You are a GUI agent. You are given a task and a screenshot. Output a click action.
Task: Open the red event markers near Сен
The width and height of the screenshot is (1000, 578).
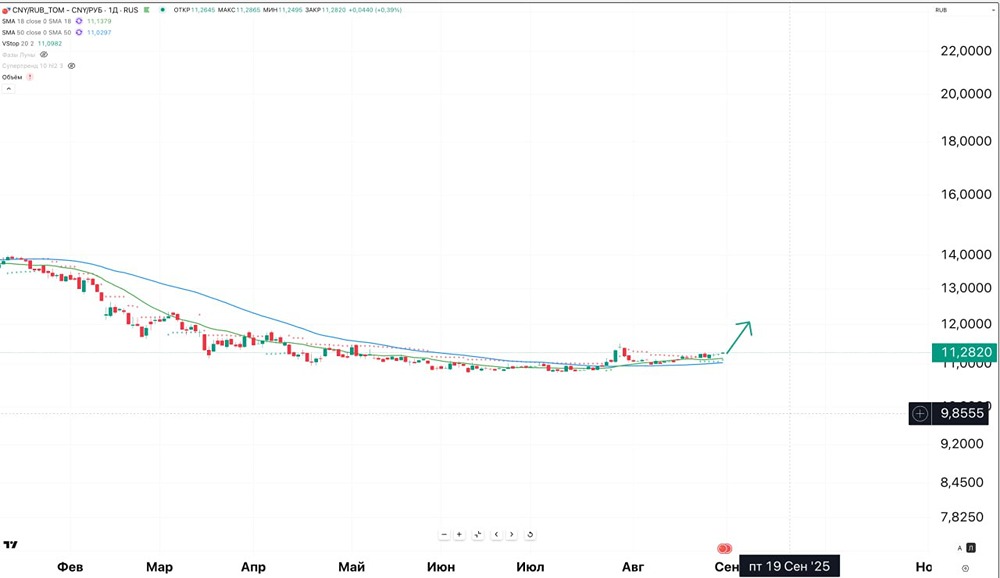click(724, 548)
